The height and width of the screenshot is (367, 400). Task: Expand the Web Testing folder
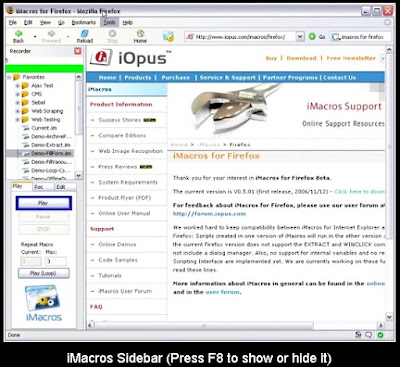(17, 120)
